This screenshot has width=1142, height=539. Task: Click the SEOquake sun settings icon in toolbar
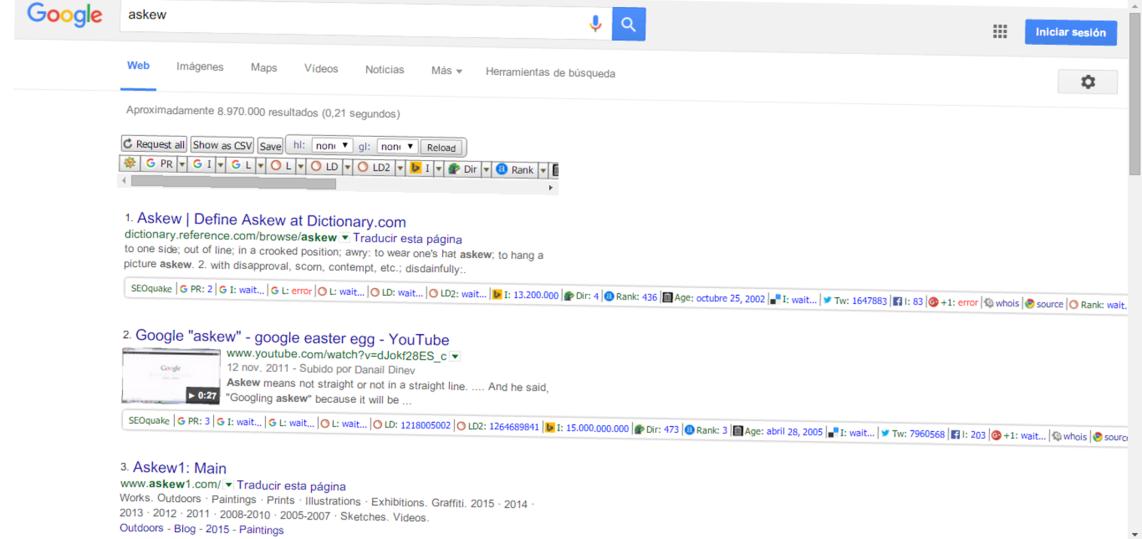point(130,164)
